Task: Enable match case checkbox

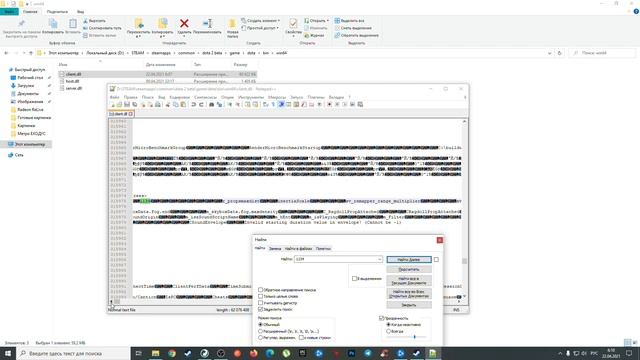Action: [x=260, y=303]
